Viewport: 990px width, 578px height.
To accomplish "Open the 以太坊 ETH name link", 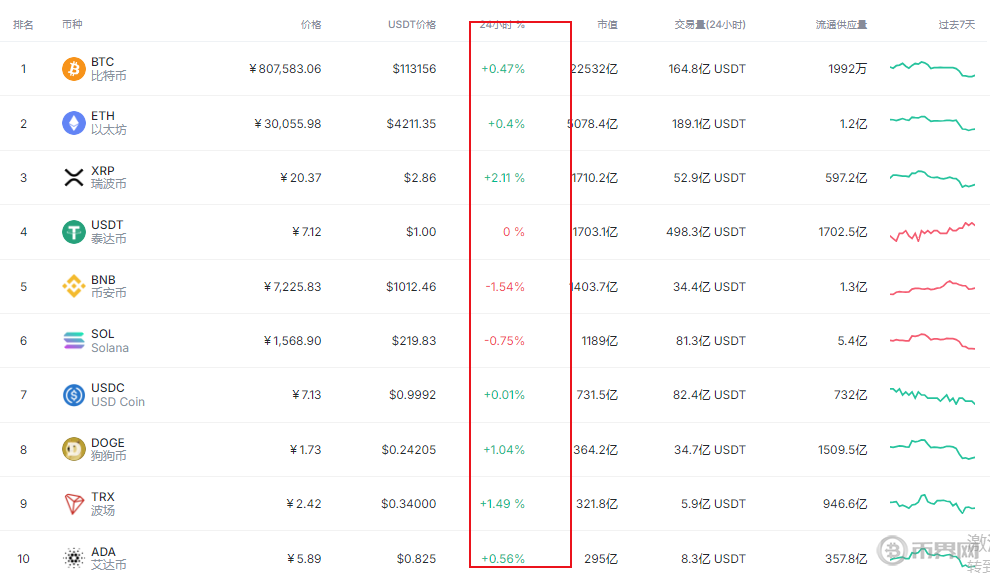I will (x=108, y=130).
